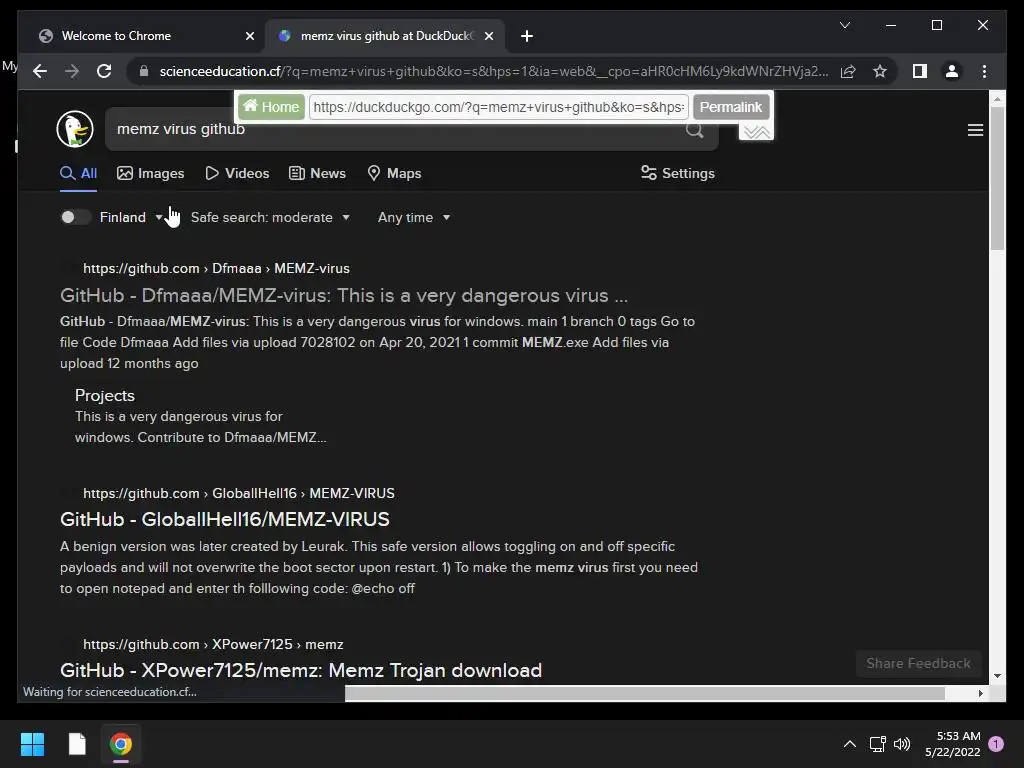Bookmark this page with star icon

point(880,71)
